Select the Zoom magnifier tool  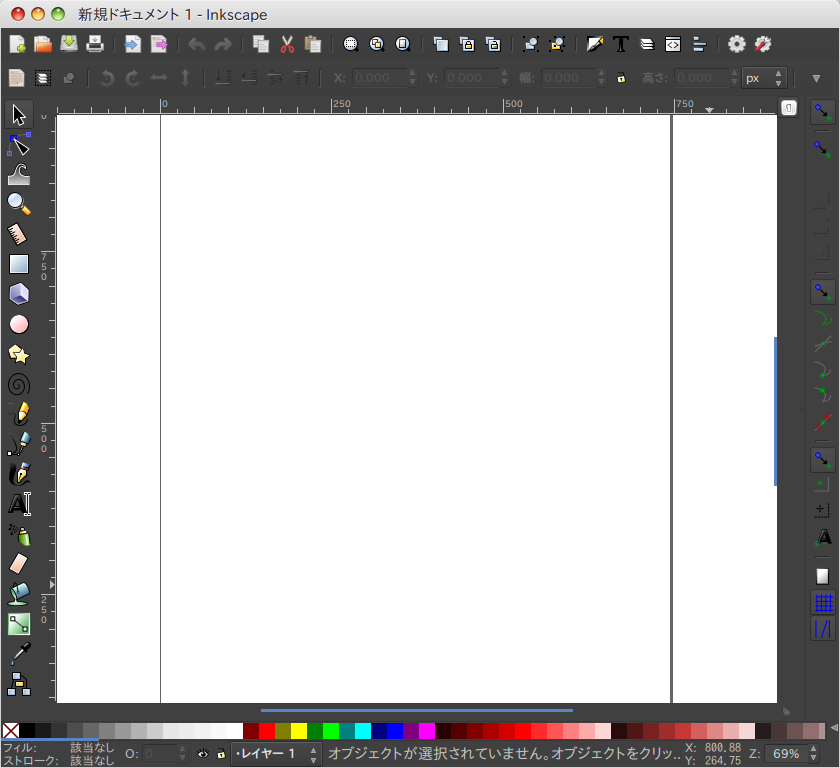click(19, 204)
